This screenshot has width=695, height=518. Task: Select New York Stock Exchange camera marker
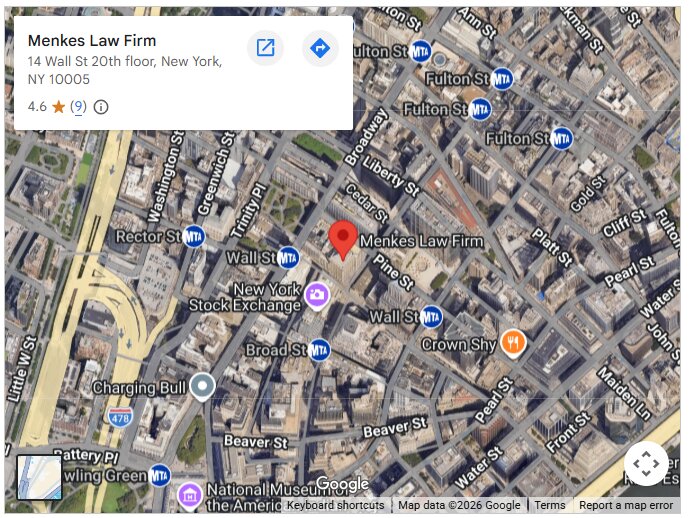(316, 296)
